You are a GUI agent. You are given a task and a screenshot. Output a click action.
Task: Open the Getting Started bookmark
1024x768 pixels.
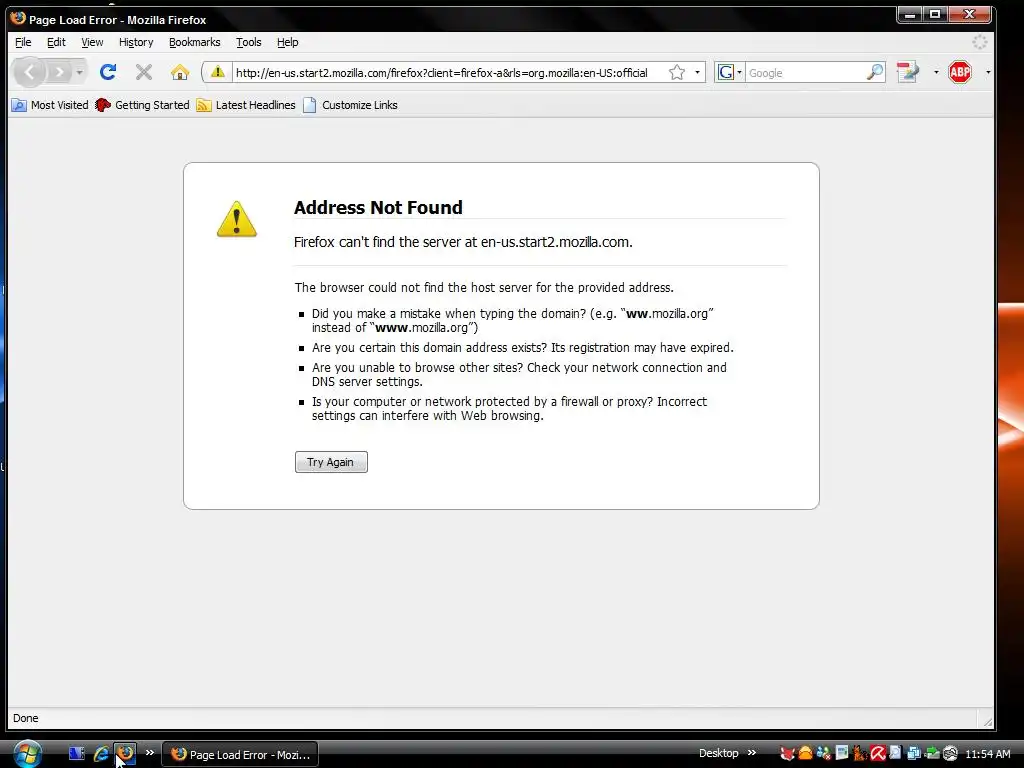tap(142, 104)
